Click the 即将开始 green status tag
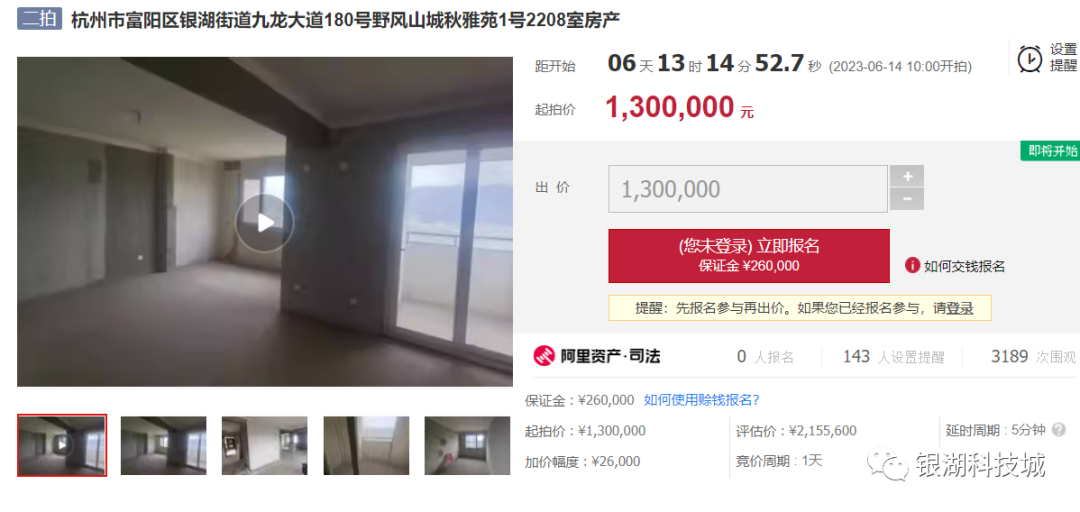This screenshot has width=1080, height=512. (x=1050, y=151)
